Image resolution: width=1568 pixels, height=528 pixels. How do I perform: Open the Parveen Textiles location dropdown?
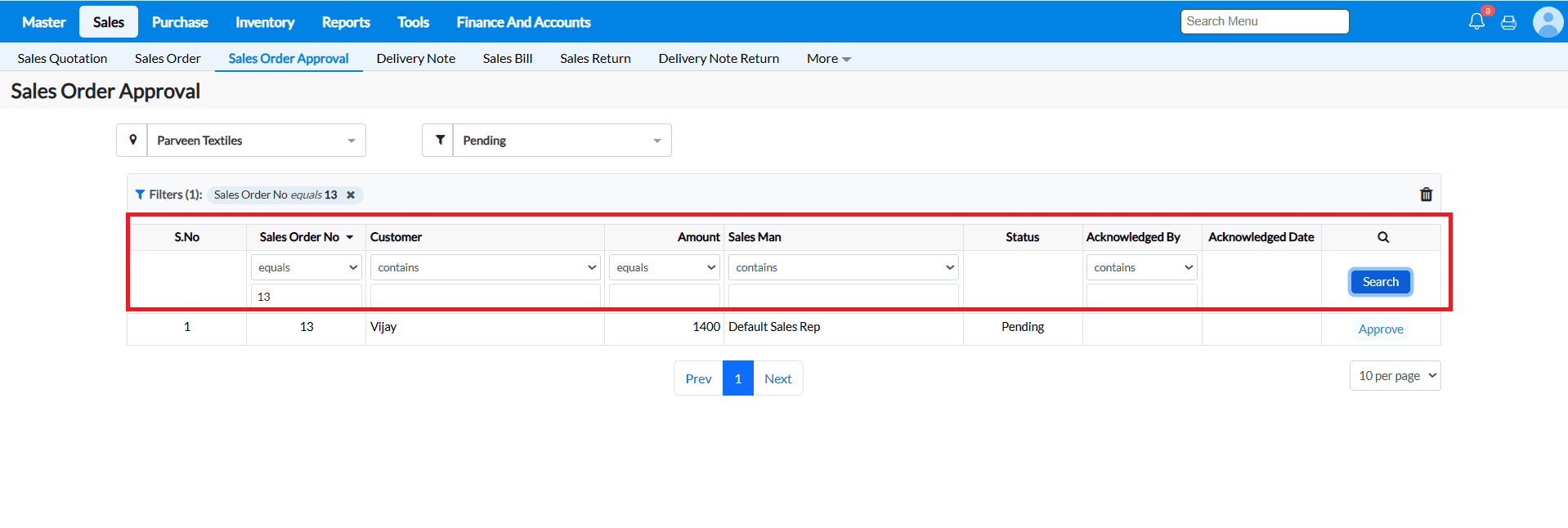tap(256, 141)
